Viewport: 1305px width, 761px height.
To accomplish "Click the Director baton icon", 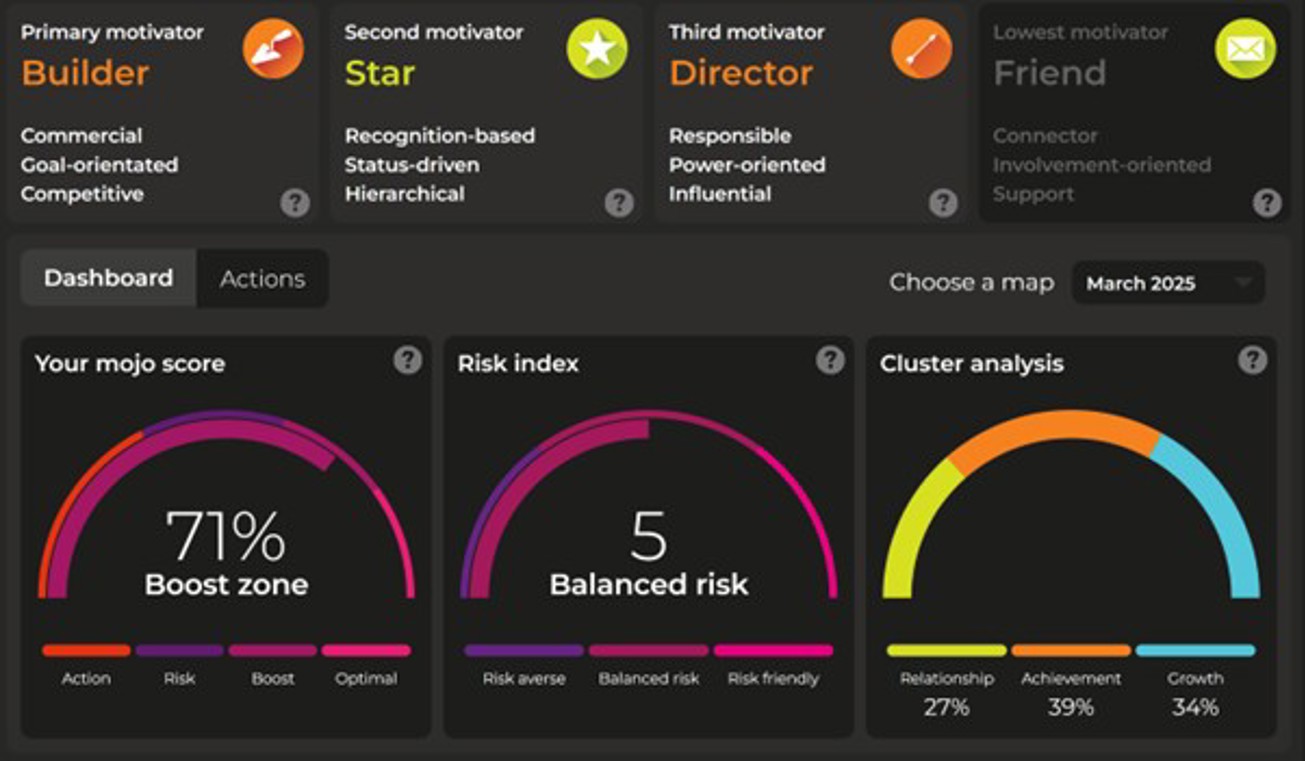I will (921, 49).
